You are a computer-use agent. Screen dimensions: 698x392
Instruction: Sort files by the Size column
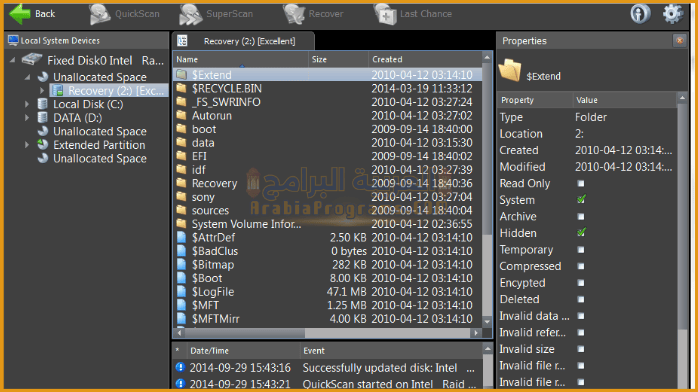[338, 59]
